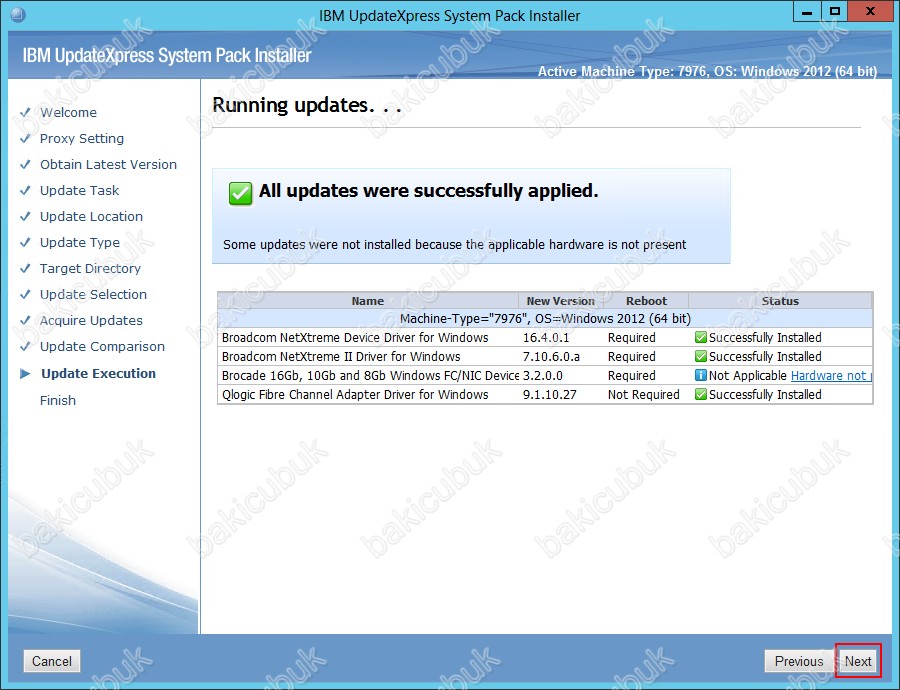Click the checkmark beside Obtain Latest Version

tap(25, 164)
